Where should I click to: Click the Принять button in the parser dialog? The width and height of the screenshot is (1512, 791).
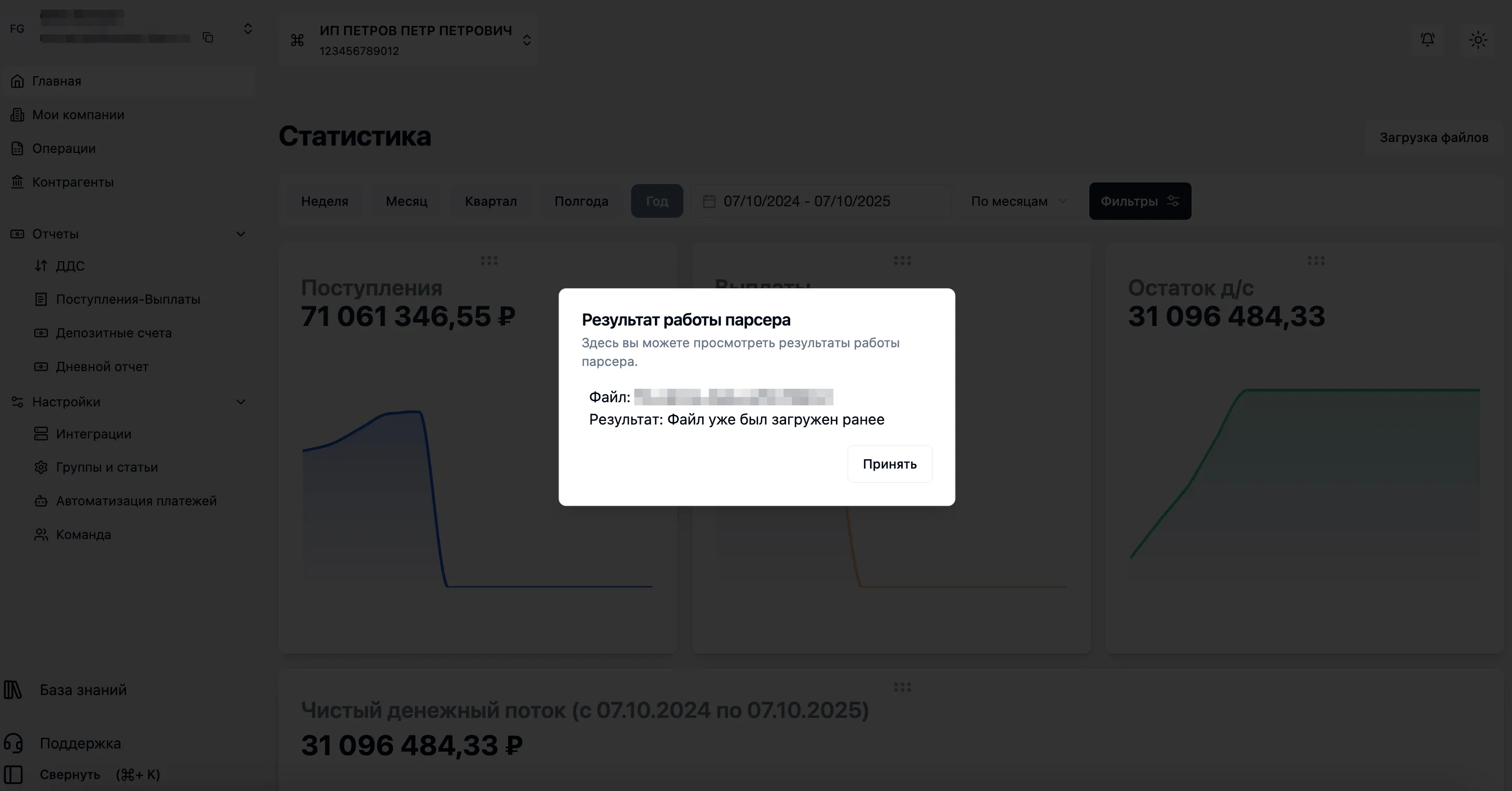[889, 464]
